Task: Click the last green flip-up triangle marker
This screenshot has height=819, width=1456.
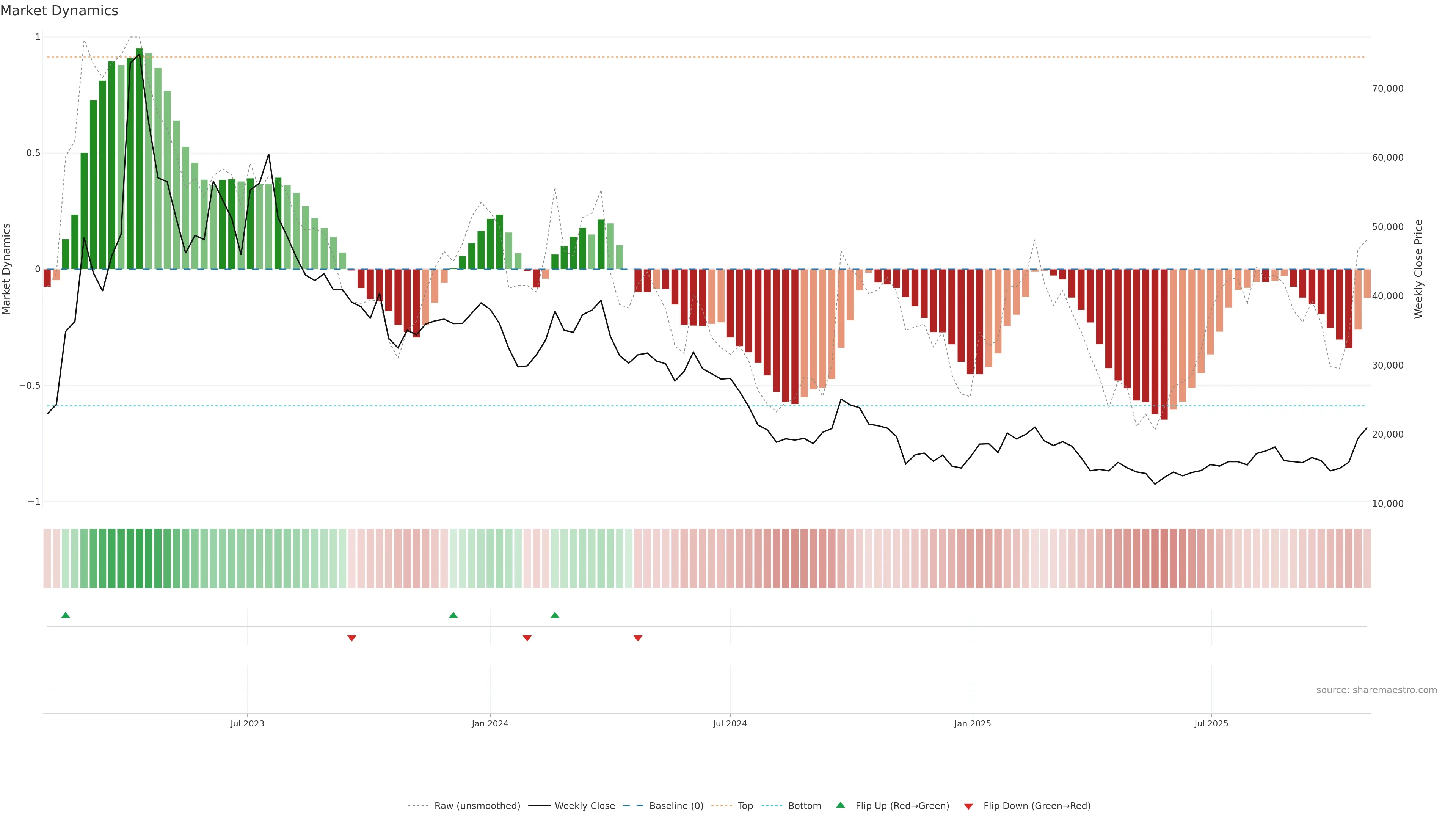Action: point(555,615)
